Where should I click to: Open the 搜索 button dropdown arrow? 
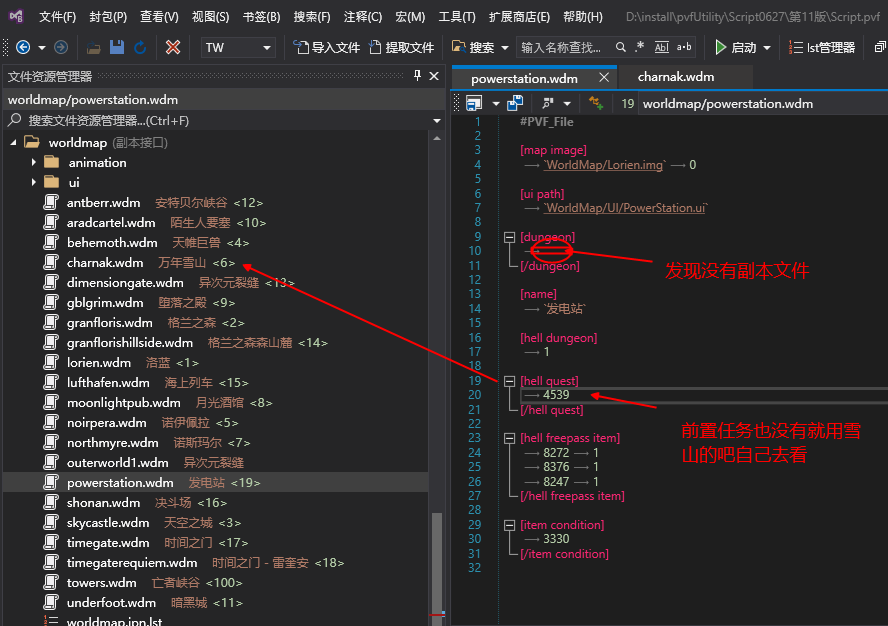pos(505,48)
